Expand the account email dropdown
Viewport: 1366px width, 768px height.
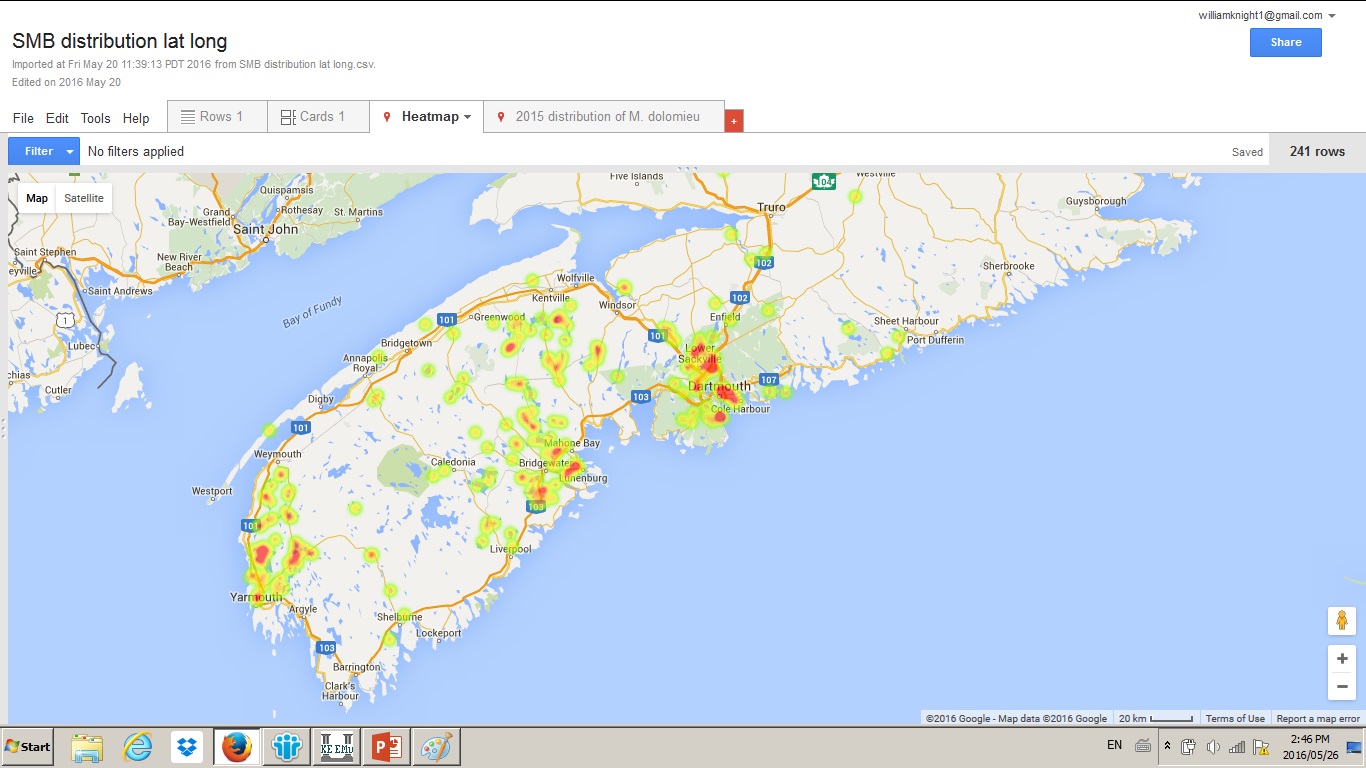(1332, 16)
